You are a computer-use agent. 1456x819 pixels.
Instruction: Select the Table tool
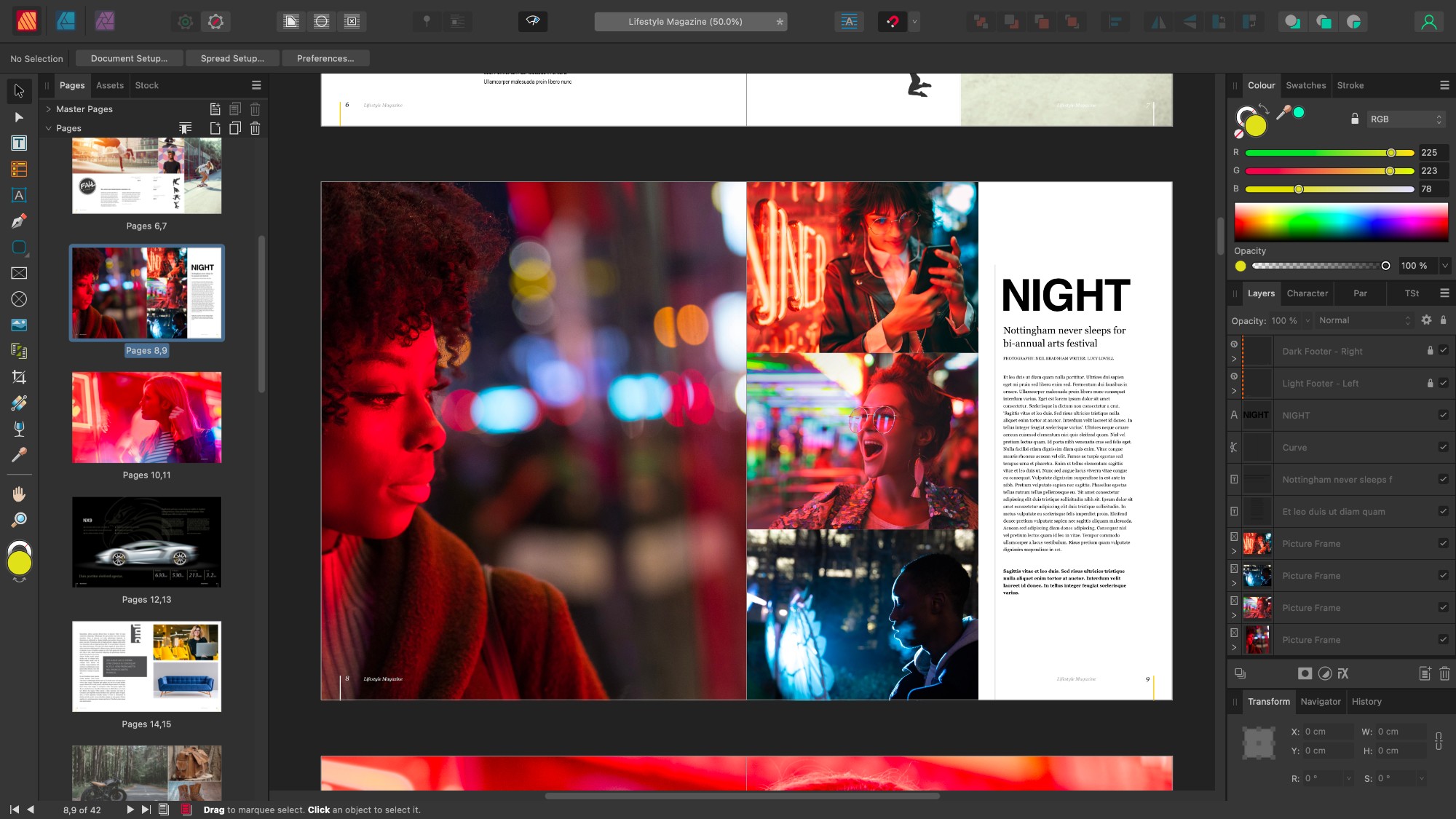point(20,169)
